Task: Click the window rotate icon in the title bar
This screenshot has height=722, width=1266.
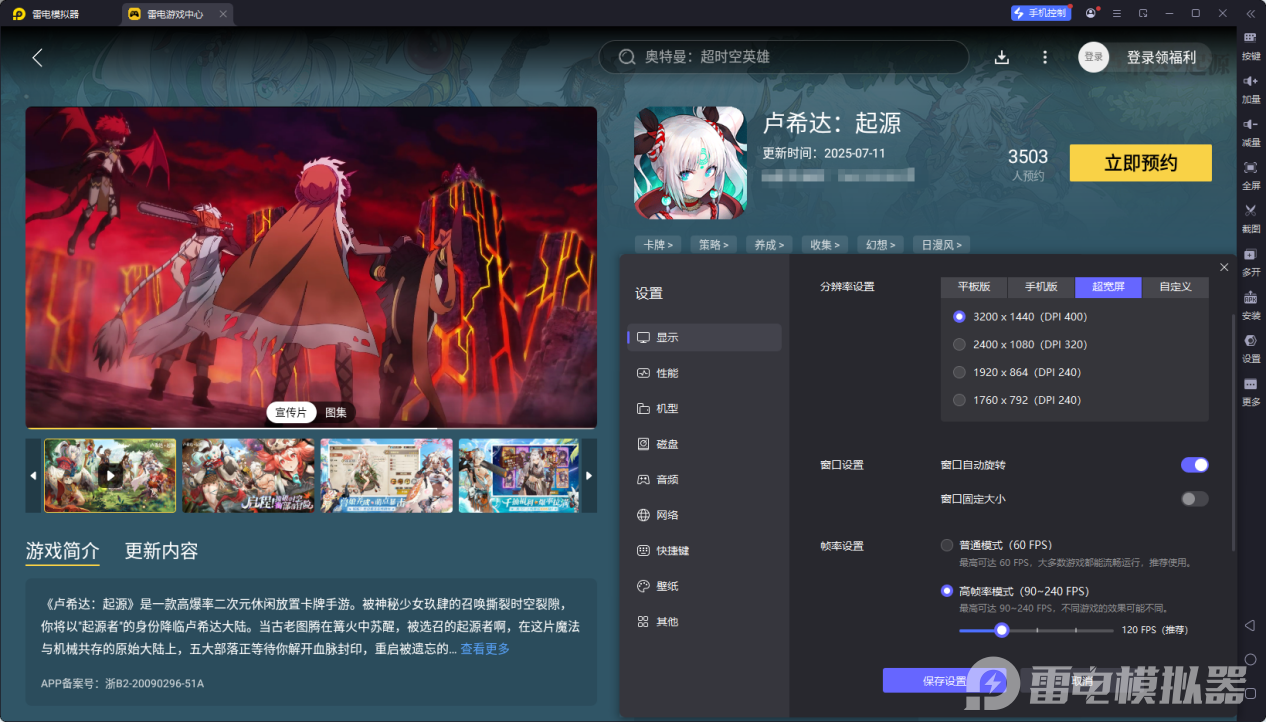Action: click(x=1142, y=13)
